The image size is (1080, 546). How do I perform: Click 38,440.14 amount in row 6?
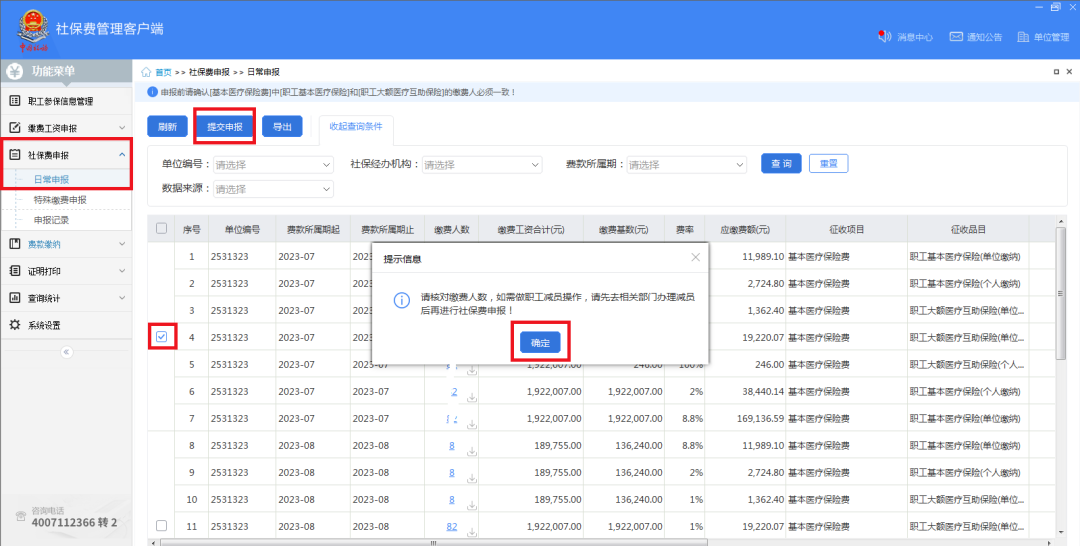point(762,391)
